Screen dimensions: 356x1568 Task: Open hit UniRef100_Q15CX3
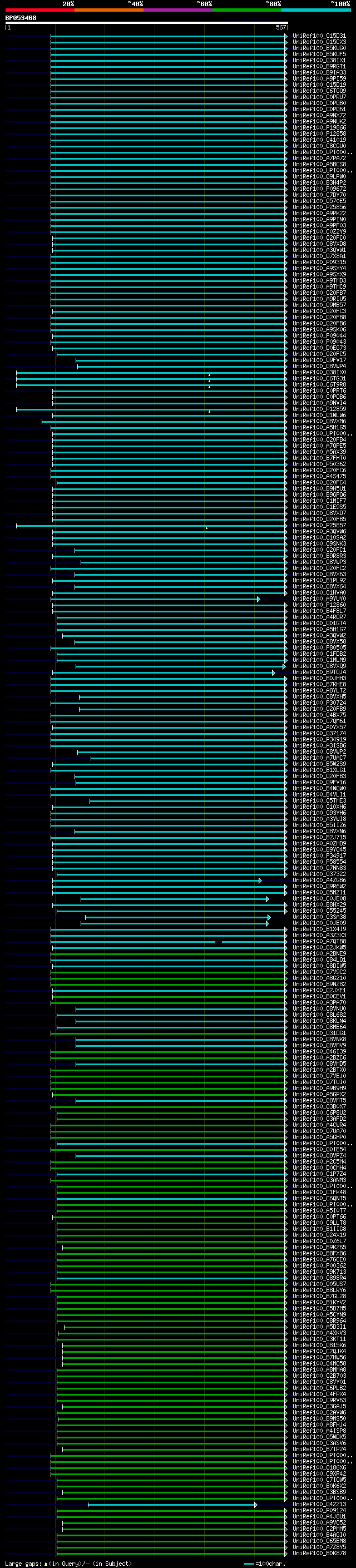(x=319, y=42)
